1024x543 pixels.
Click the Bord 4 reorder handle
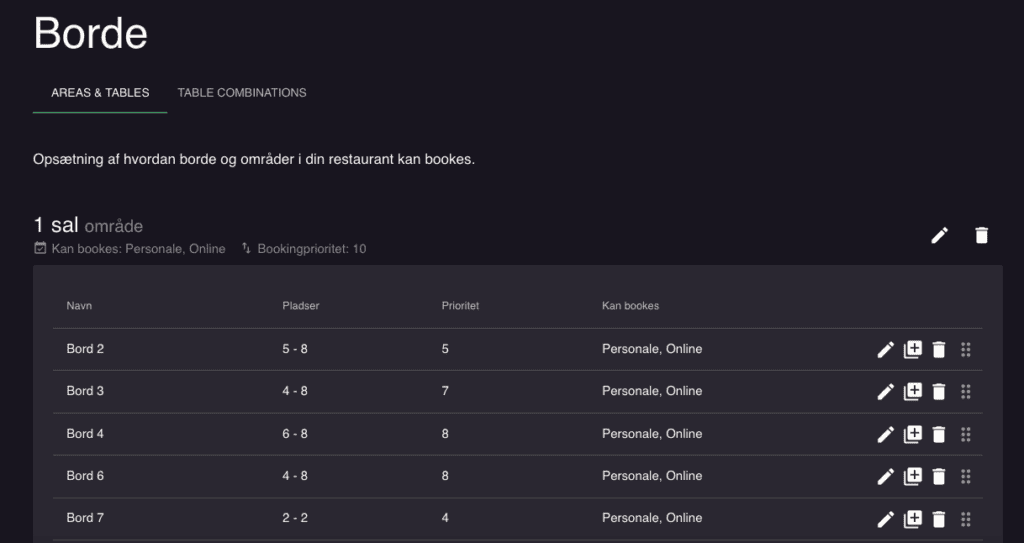tap(966, 435)
